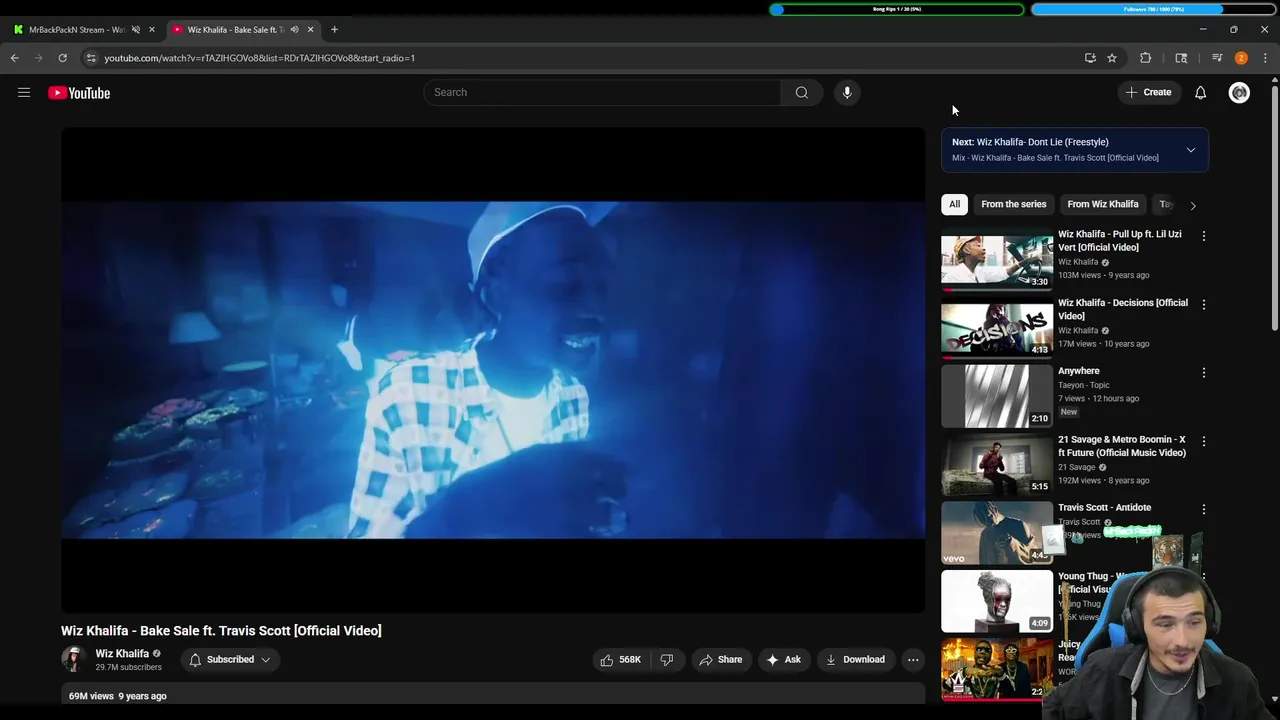Select the From the series chip
Image resolution: width=1280 pixels, height=720 pixels.
click(1013, 204)
